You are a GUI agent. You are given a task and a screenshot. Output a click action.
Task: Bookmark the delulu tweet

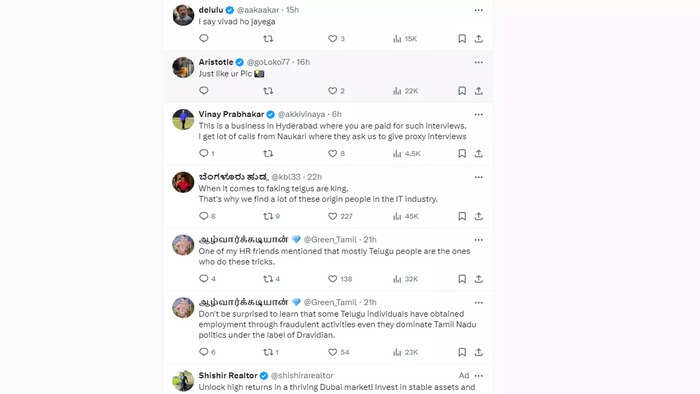(462, 39)
